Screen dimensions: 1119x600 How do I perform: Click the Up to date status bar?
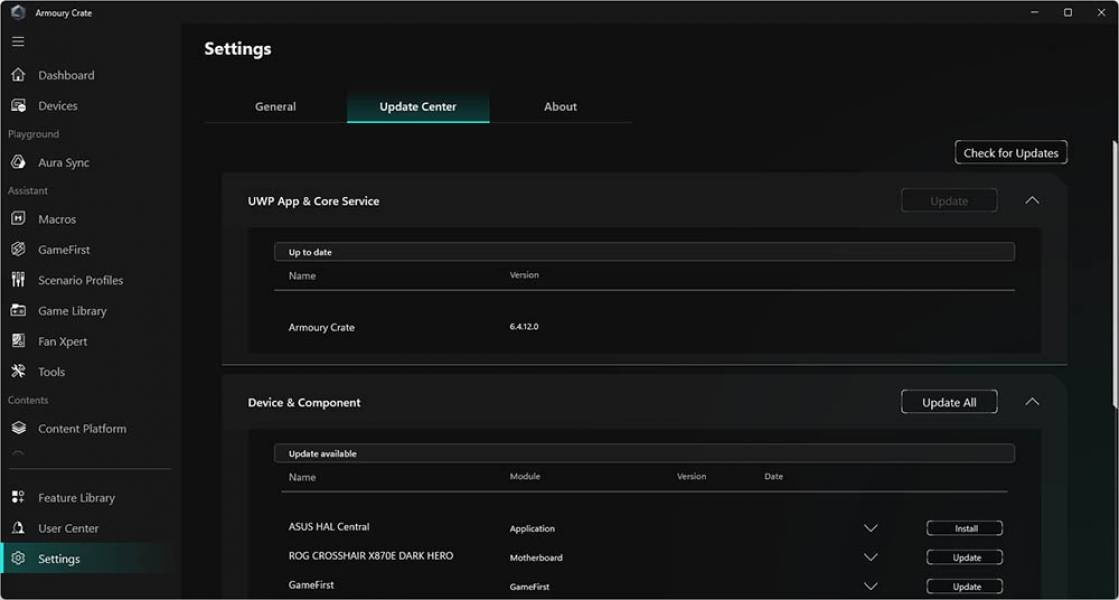click(x=644, y=252)
